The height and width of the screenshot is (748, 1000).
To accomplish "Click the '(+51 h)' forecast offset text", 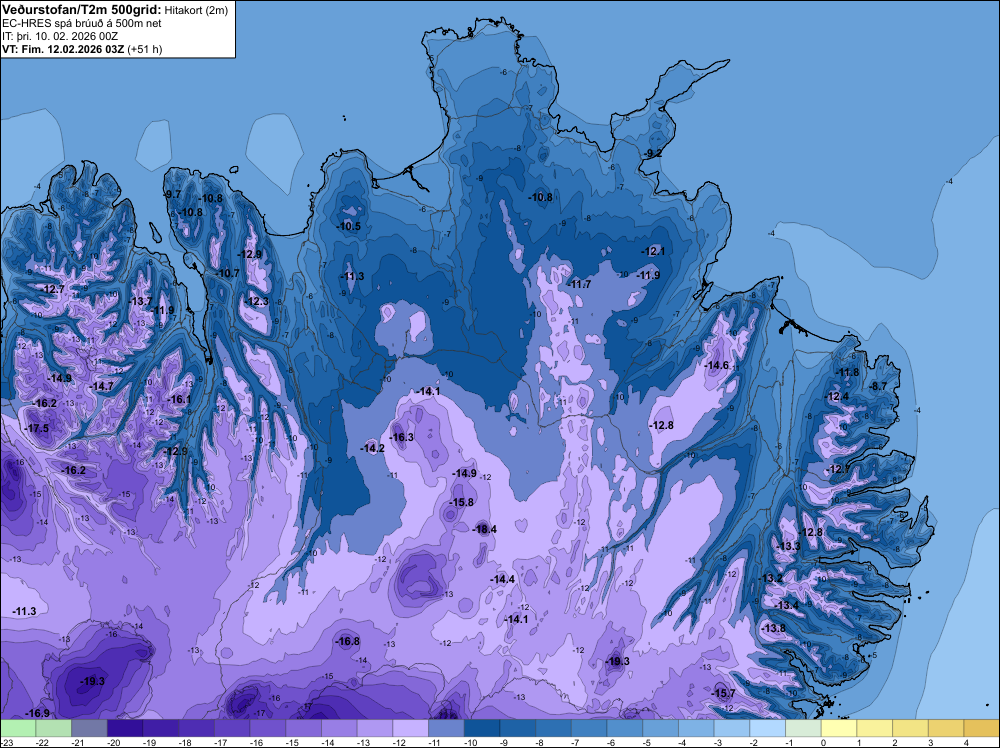I will 145,49.
